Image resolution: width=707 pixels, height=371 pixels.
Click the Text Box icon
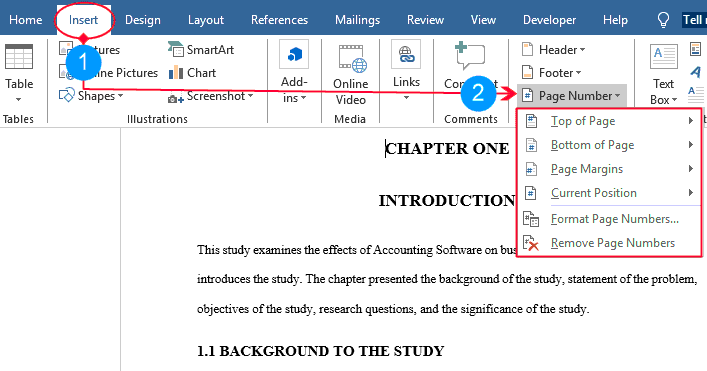[663, 57]
